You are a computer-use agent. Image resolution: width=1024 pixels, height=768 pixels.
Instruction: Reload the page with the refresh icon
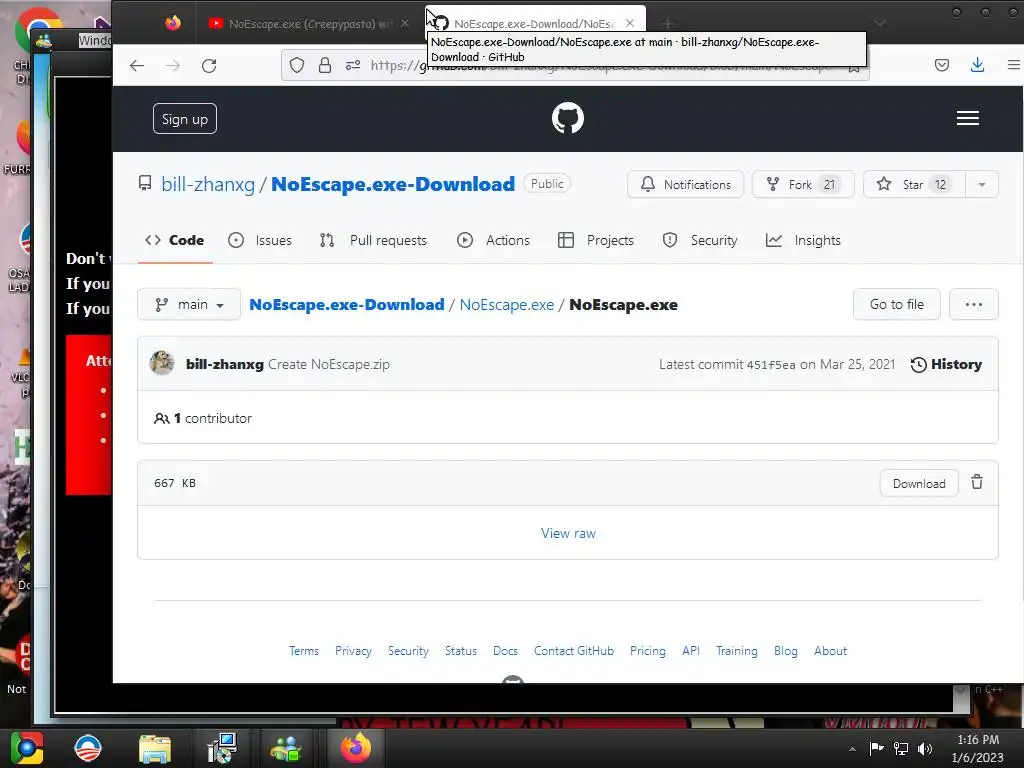(x=209, y=65)
